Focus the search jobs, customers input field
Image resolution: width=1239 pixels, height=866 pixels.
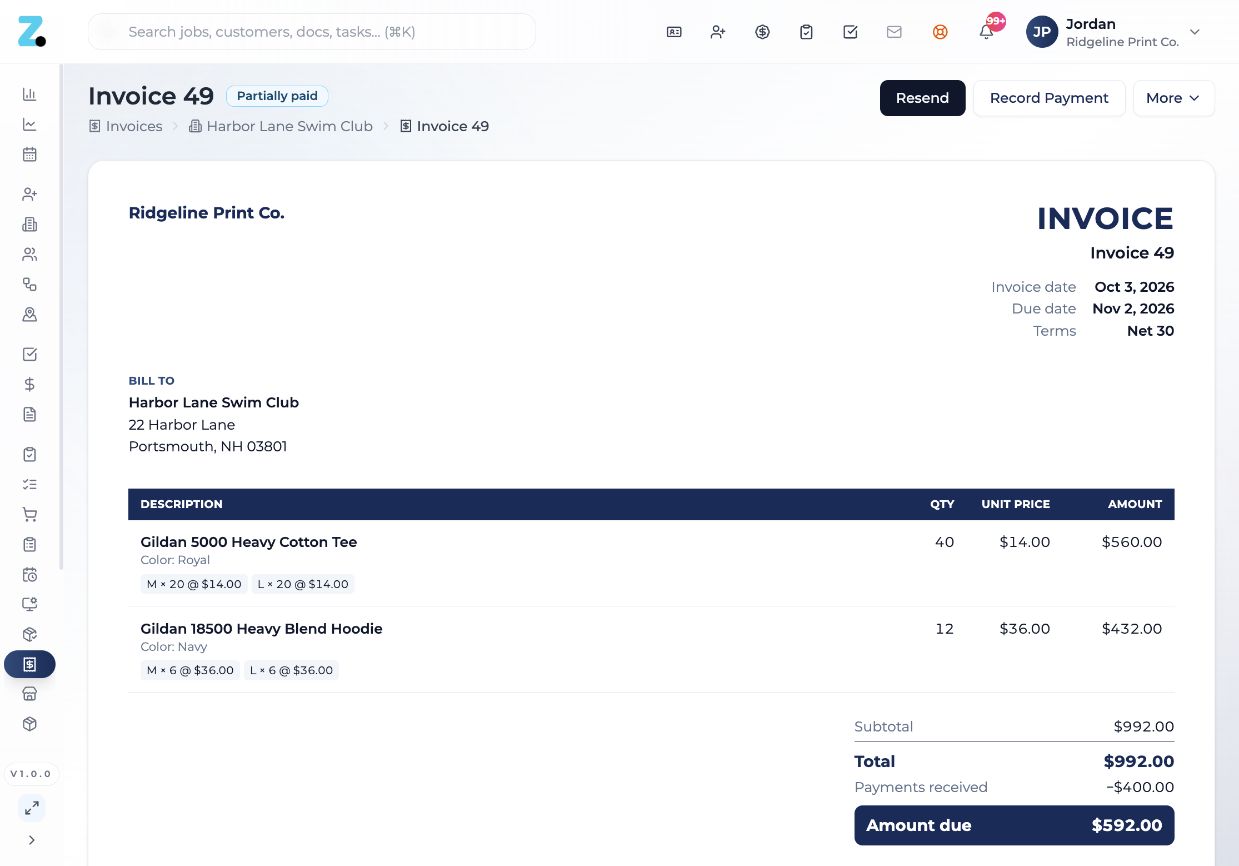coord(312,32)
